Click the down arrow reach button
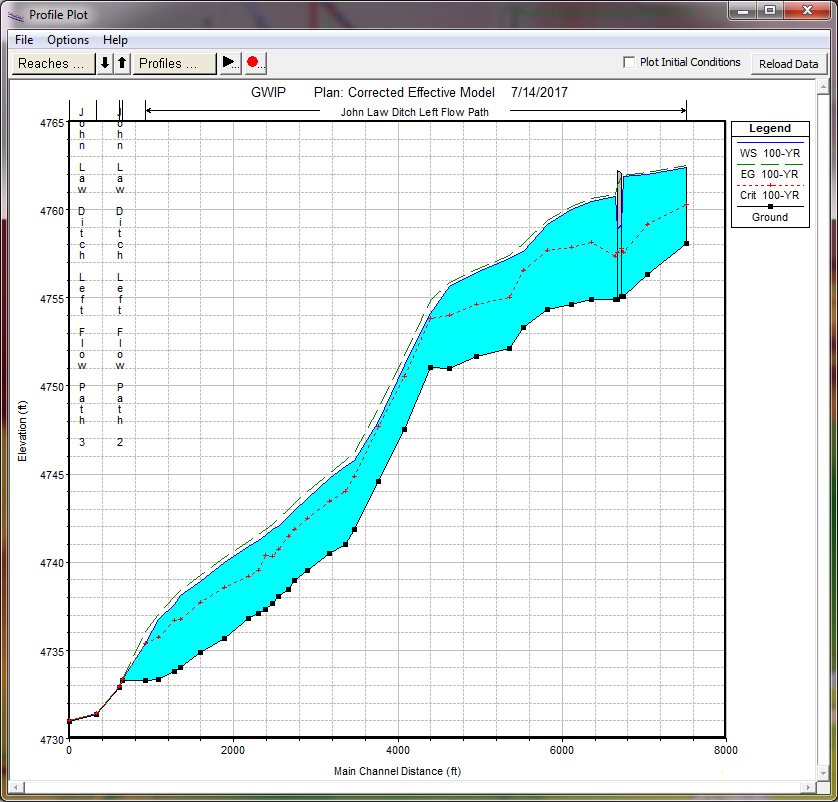This screenshot has width=838, height=802. pos(105,63)
